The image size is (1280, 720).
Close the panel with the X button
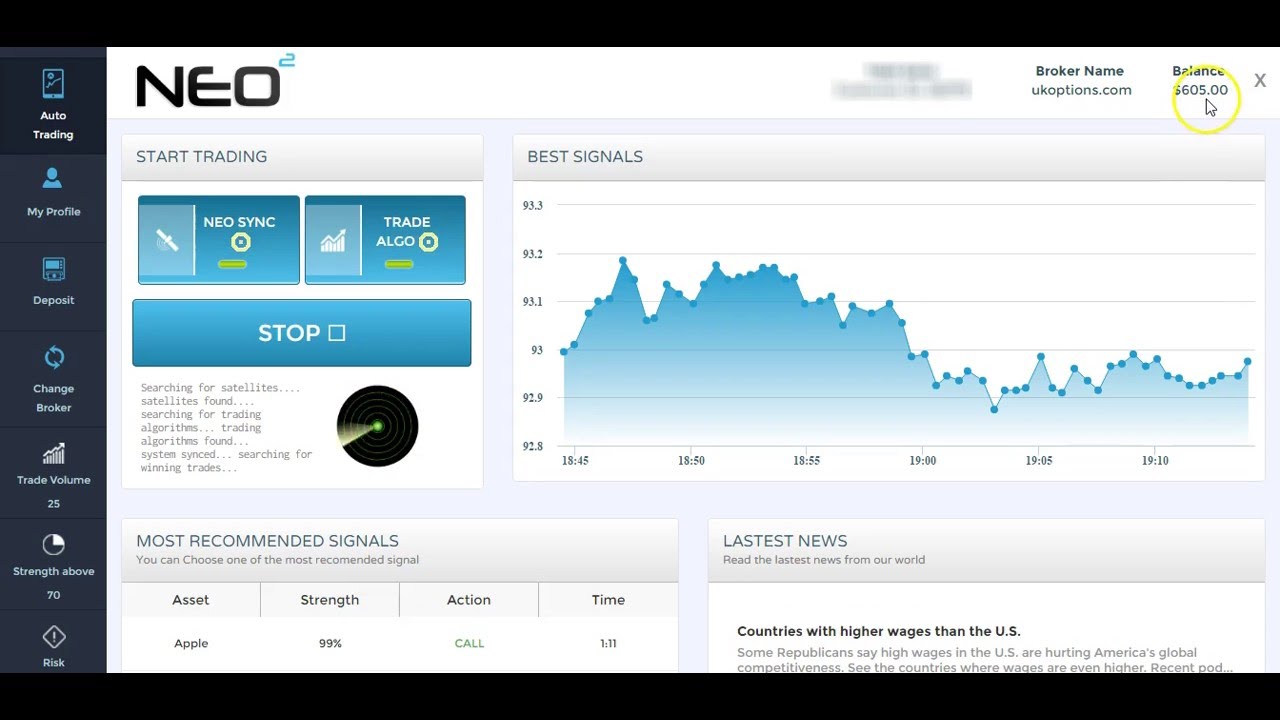[1260, 81]
